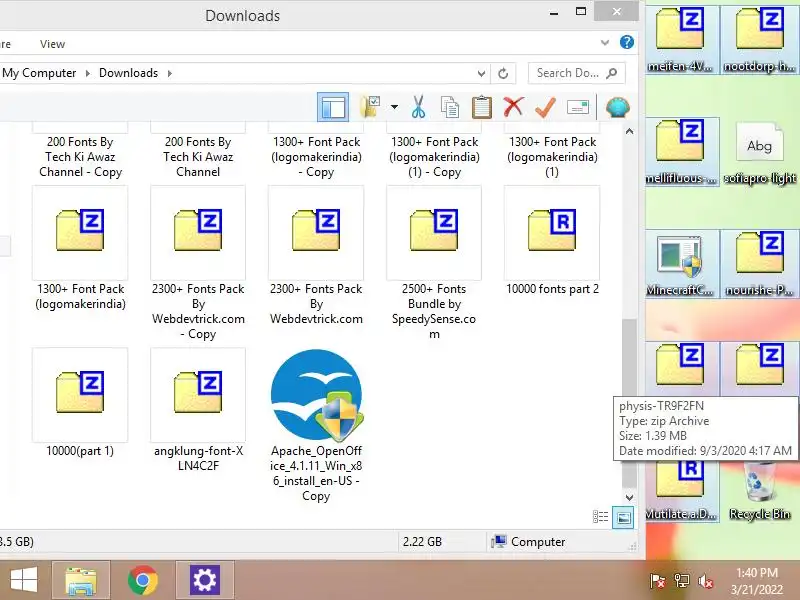
Task: Click the orange checkmark Properties icon
Action: [545, 107]
